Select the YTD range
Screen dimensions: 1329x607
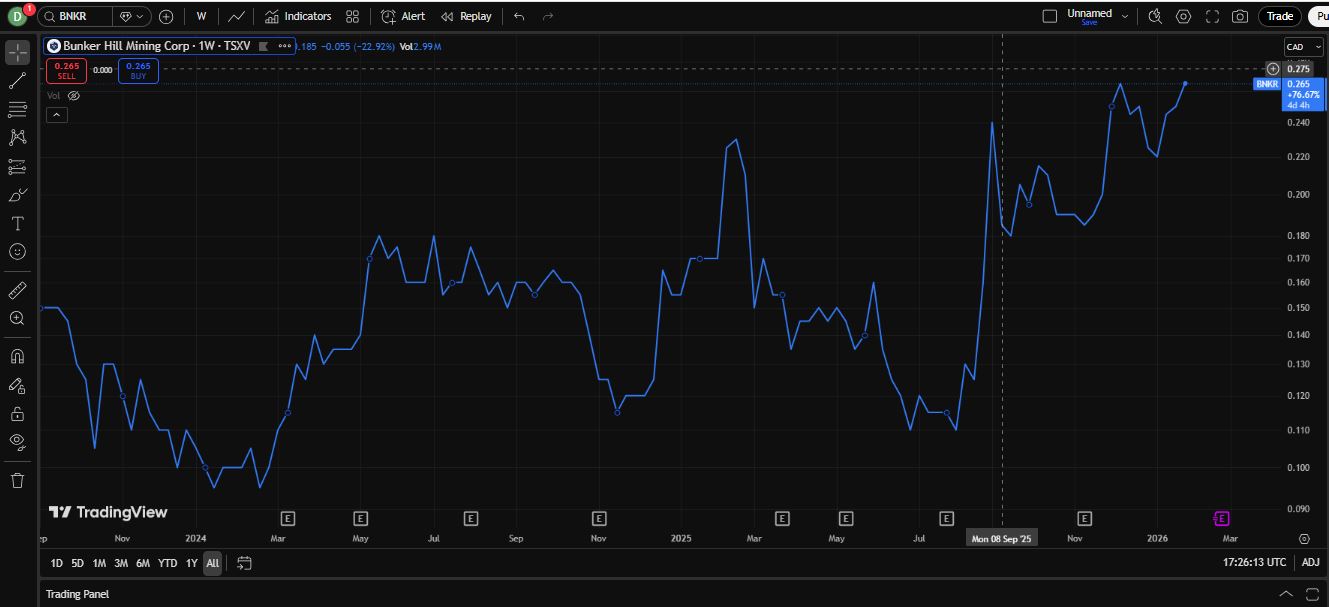click(167, 563)
